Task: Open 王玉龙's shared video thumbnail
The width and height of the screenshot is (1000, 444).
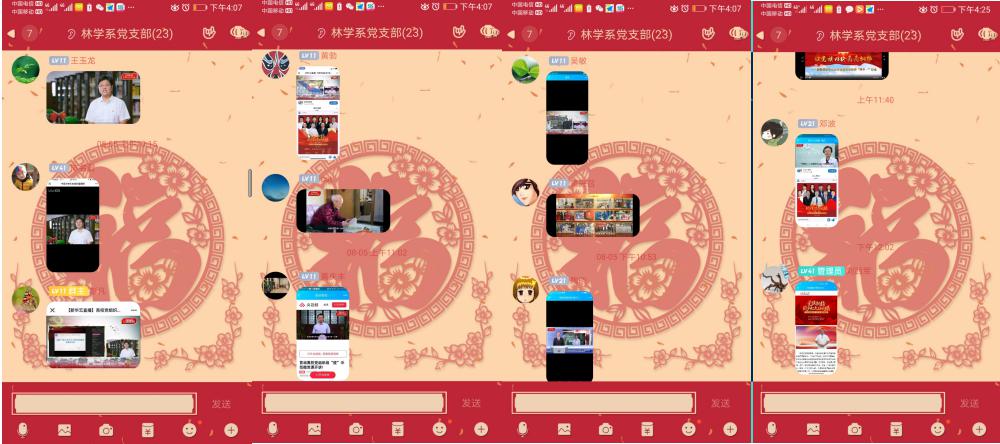Action: (x=93, y=96)
